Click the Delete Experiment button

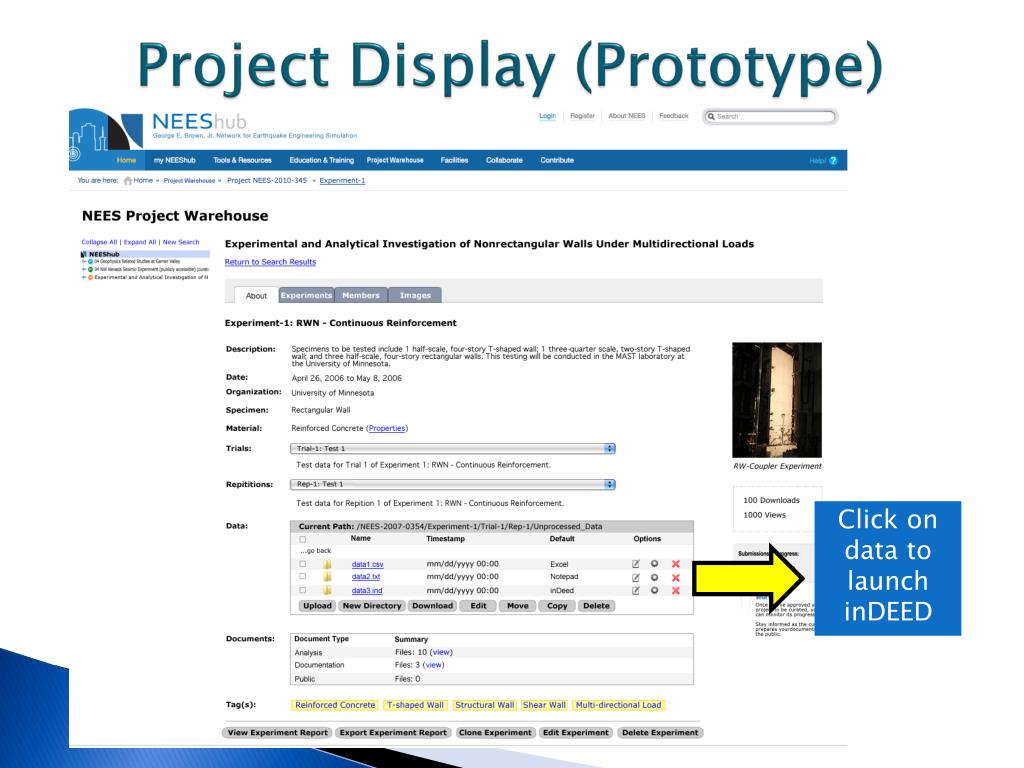pos(660,733)
